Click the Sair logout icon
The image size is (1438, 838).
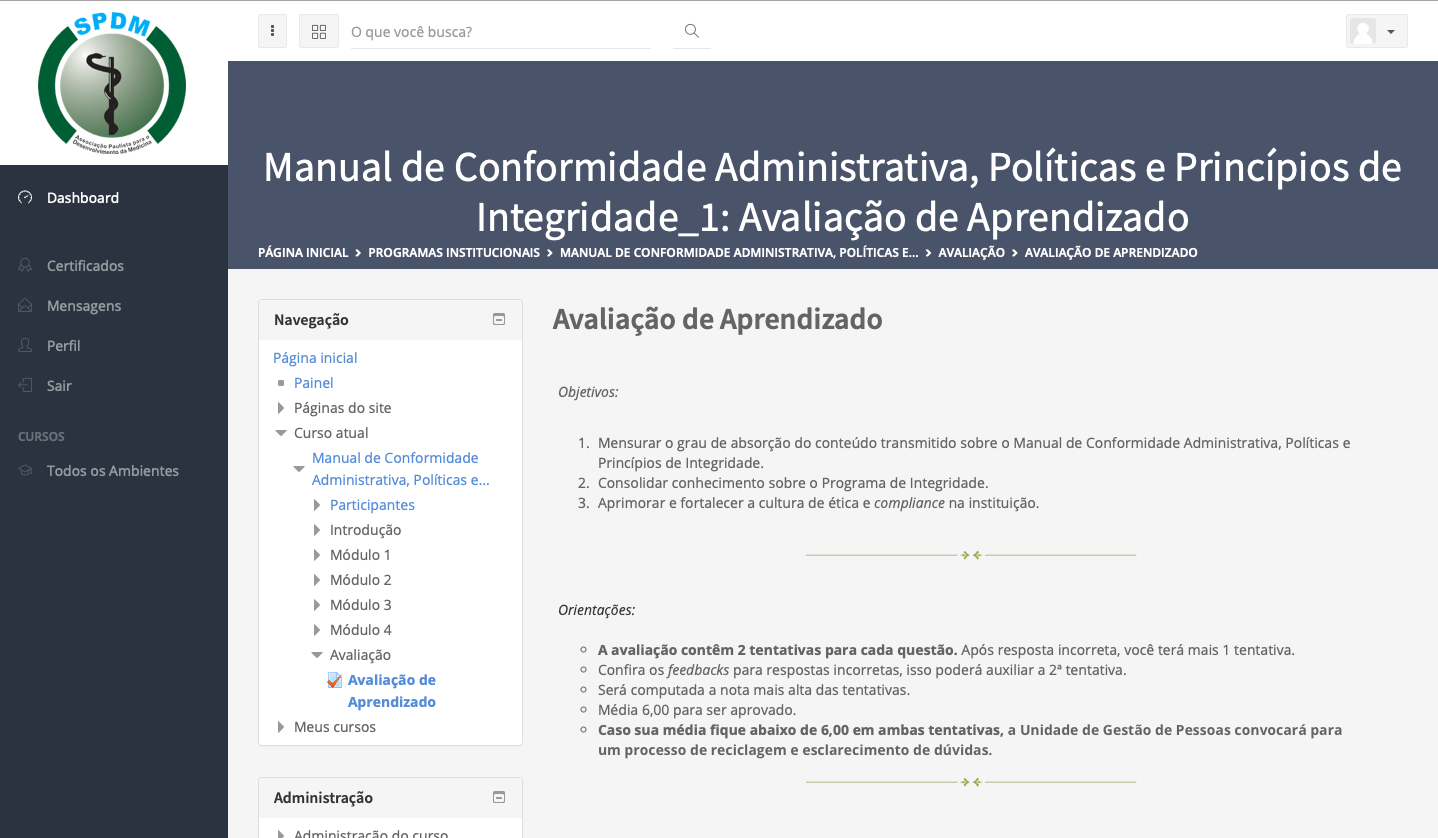(26, 386)
